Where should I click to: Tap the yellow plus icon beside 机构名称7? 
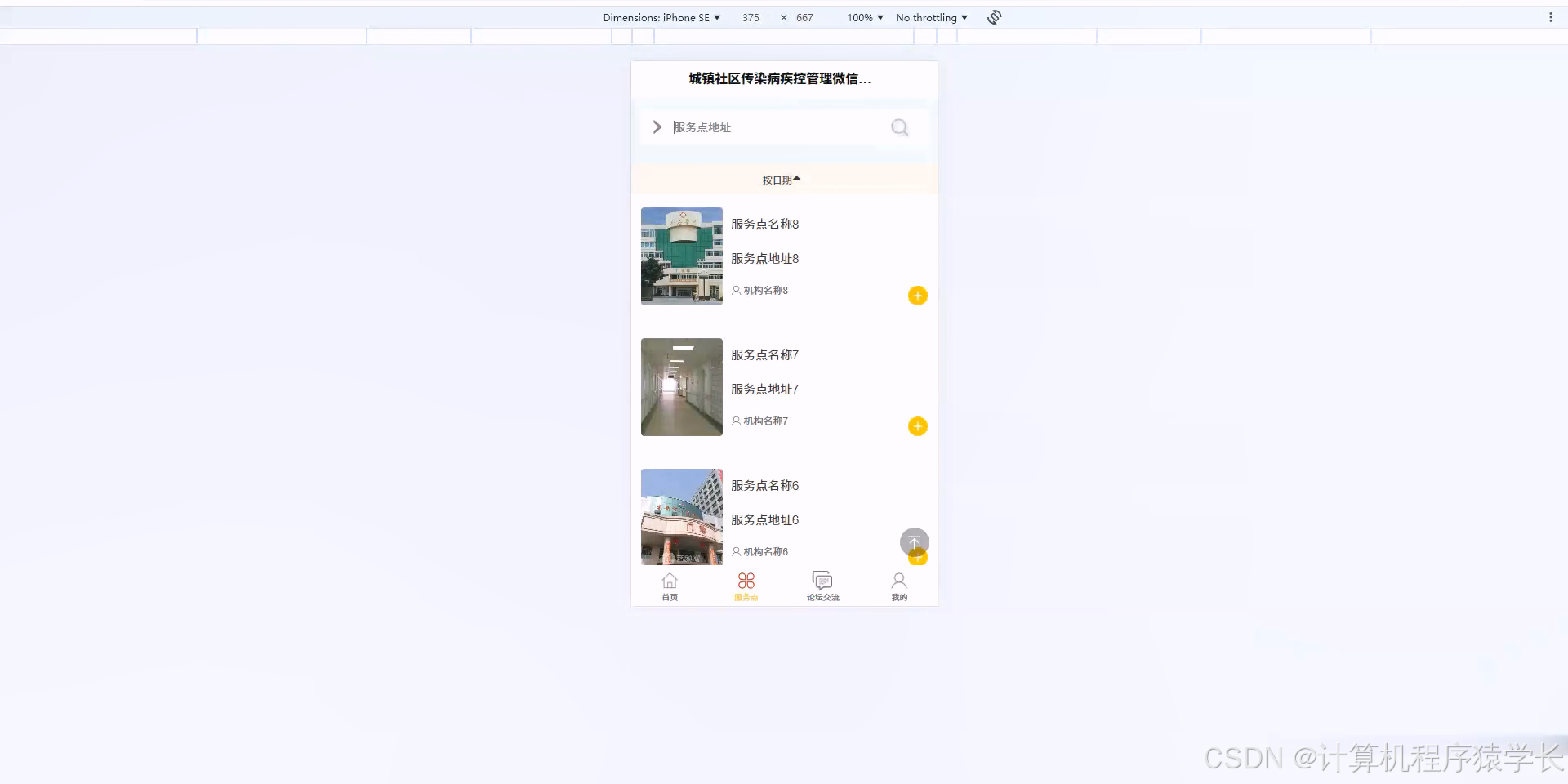[x=917, y=425]
